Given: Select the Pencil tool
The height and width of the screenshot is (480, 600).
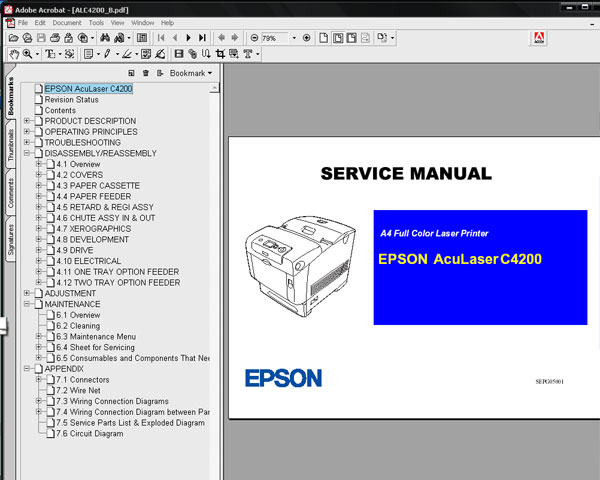Looking at the screenshot, I should point(107,54).
